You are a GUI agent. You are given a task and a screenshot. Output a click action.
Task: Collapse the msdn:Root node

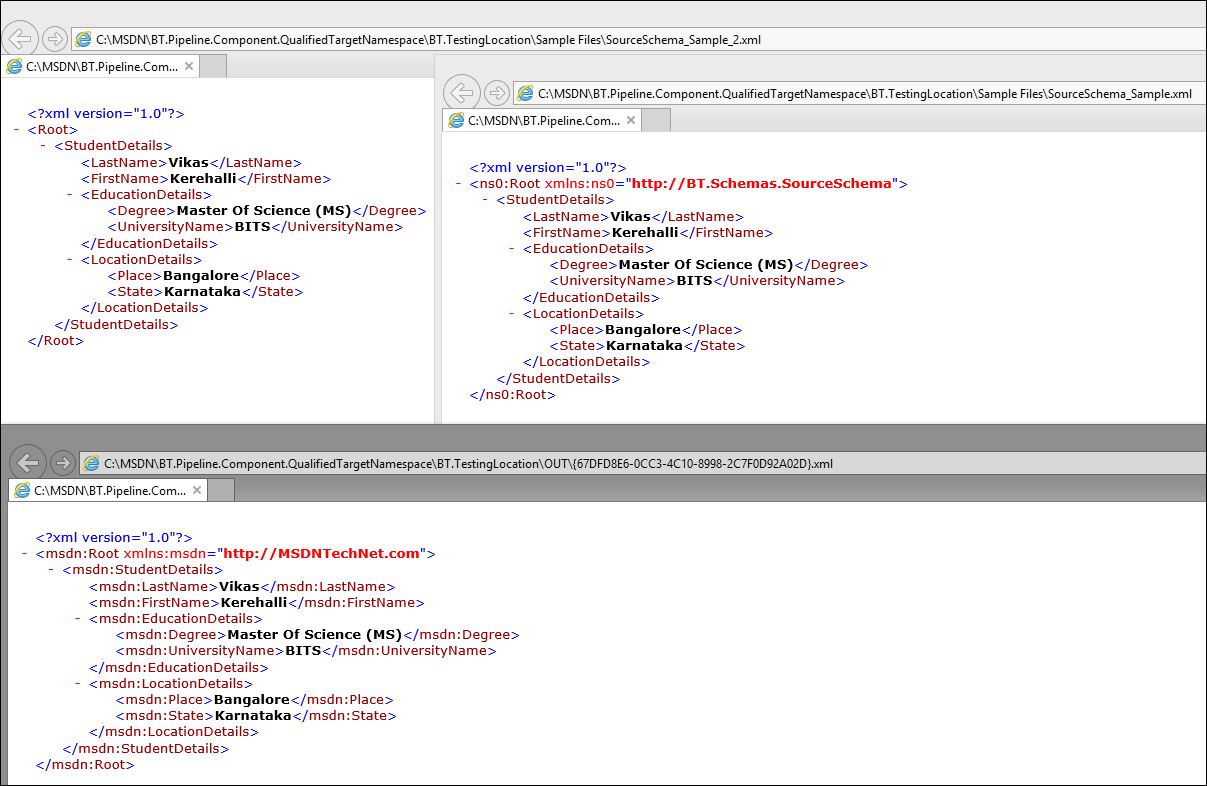24,553
